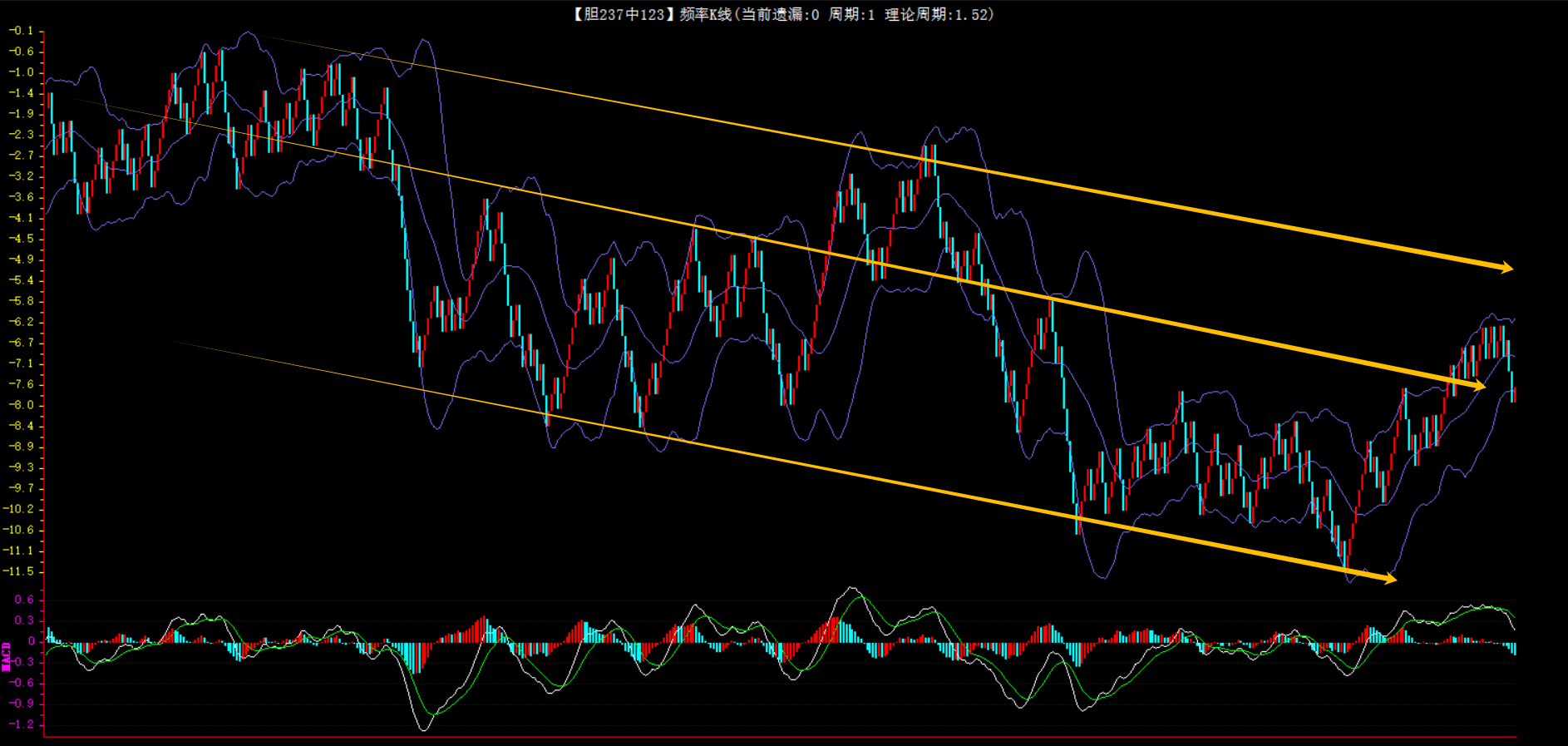The image size is (1568, 746).
Task: Click the -8.9 axis label
Action: coord(21,447)
